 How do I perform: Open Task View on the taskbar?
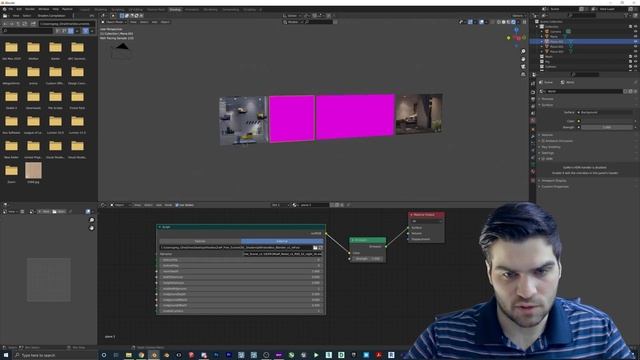(116, 355)
